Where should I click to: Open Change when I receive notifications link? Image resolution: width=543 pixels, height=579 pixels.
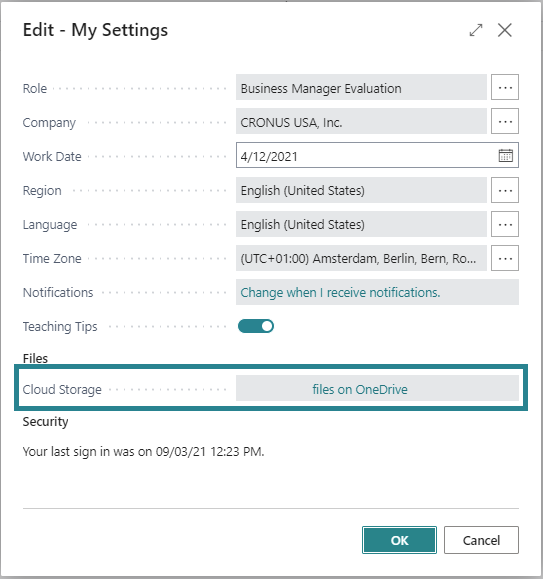(340, 292)
